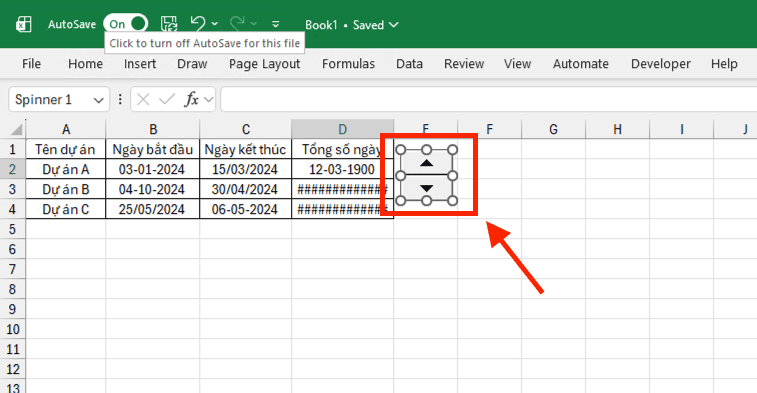Open the Draw ribbon tab

tap(192, 64)
